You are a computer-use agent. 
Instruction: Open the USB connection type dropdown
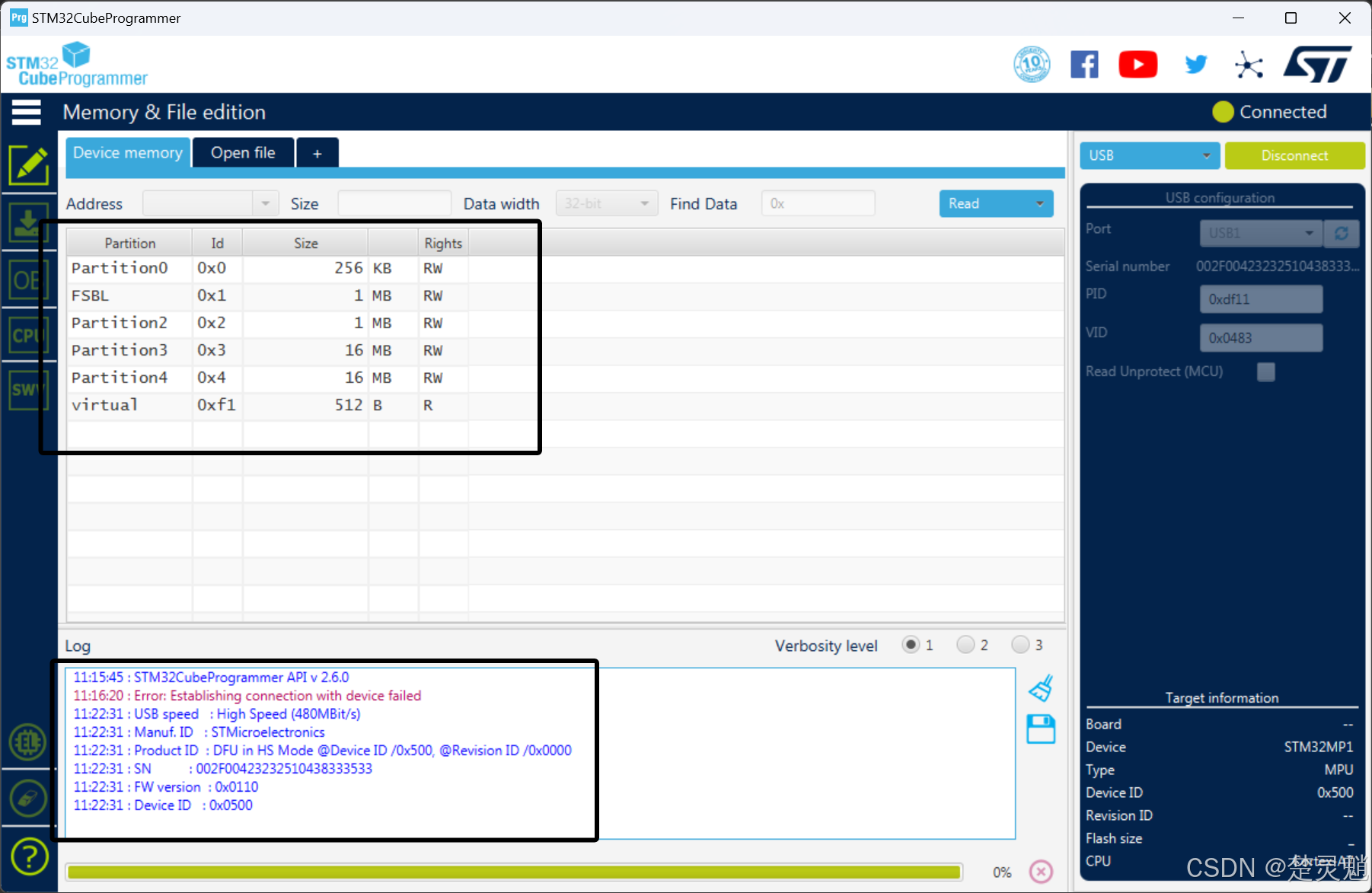[1150, 155]
